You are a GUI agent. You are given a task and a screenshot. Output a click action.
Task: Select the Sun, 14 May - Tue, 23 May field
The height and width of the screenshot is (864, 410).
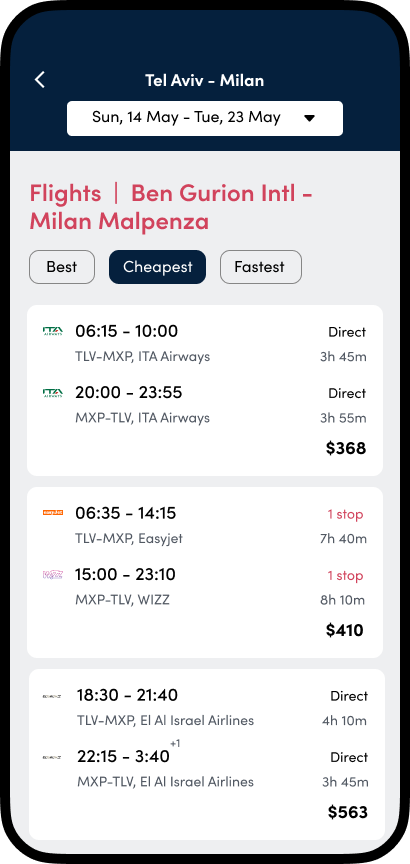(205, 118)
